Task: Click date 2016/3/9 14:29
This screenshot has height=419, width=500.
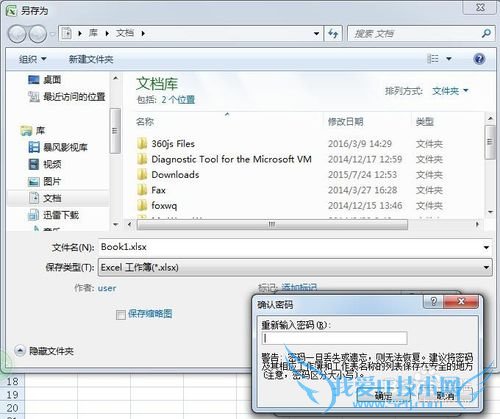Action: [x=360, y=144]
